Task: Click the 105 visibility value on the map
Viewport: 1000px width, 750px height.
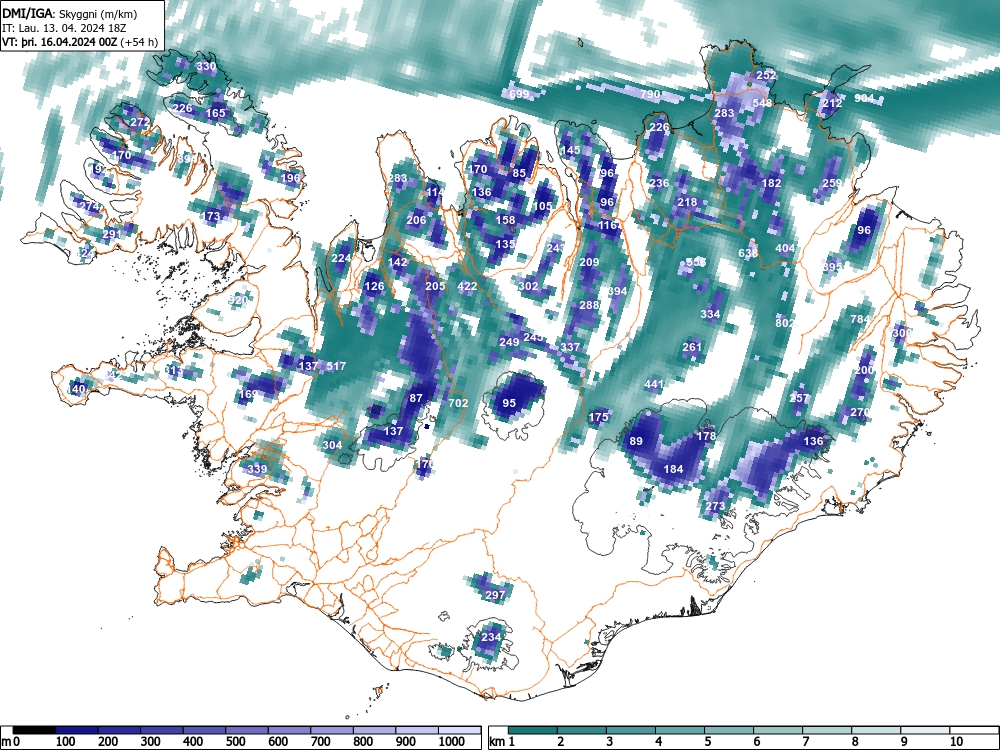Action: tap(542, 206)
